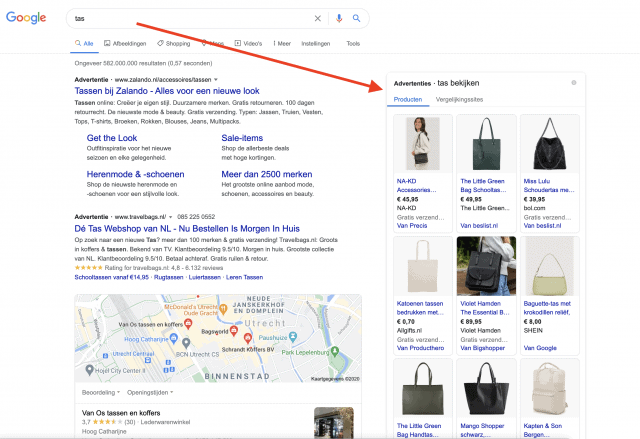Image resolution: width=640 pixels, height=439 pixels.
Task: Open the Miss Lulu Schoudertas image
Action: click(550, 144)
